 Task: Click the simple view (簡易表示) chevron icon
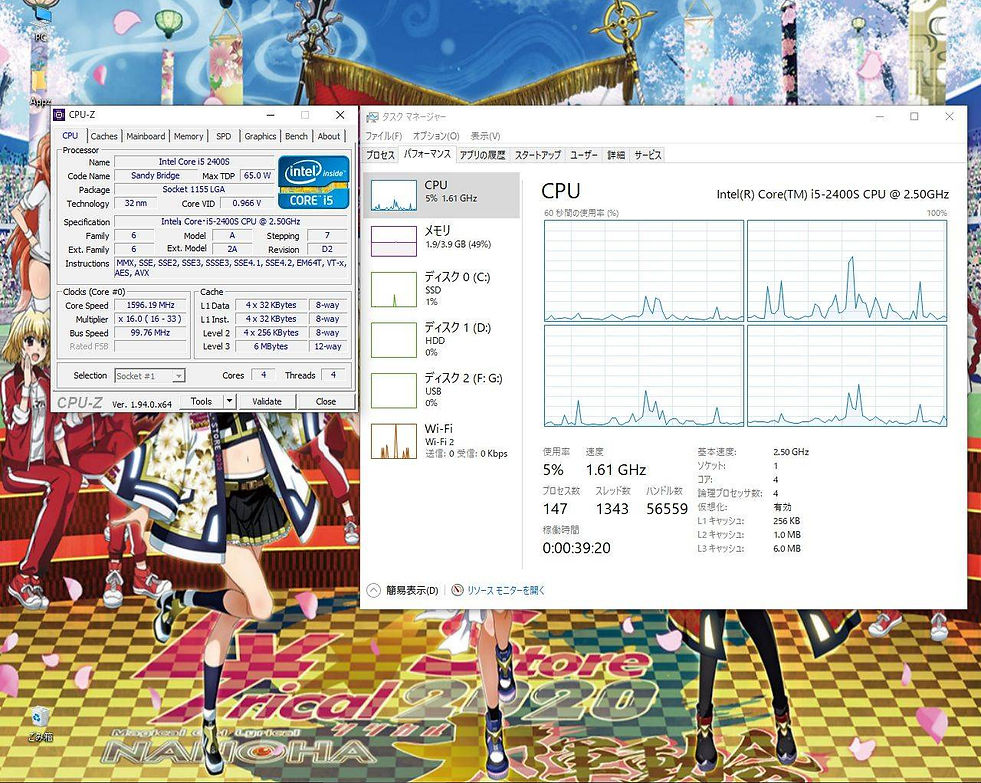point(374,590)
